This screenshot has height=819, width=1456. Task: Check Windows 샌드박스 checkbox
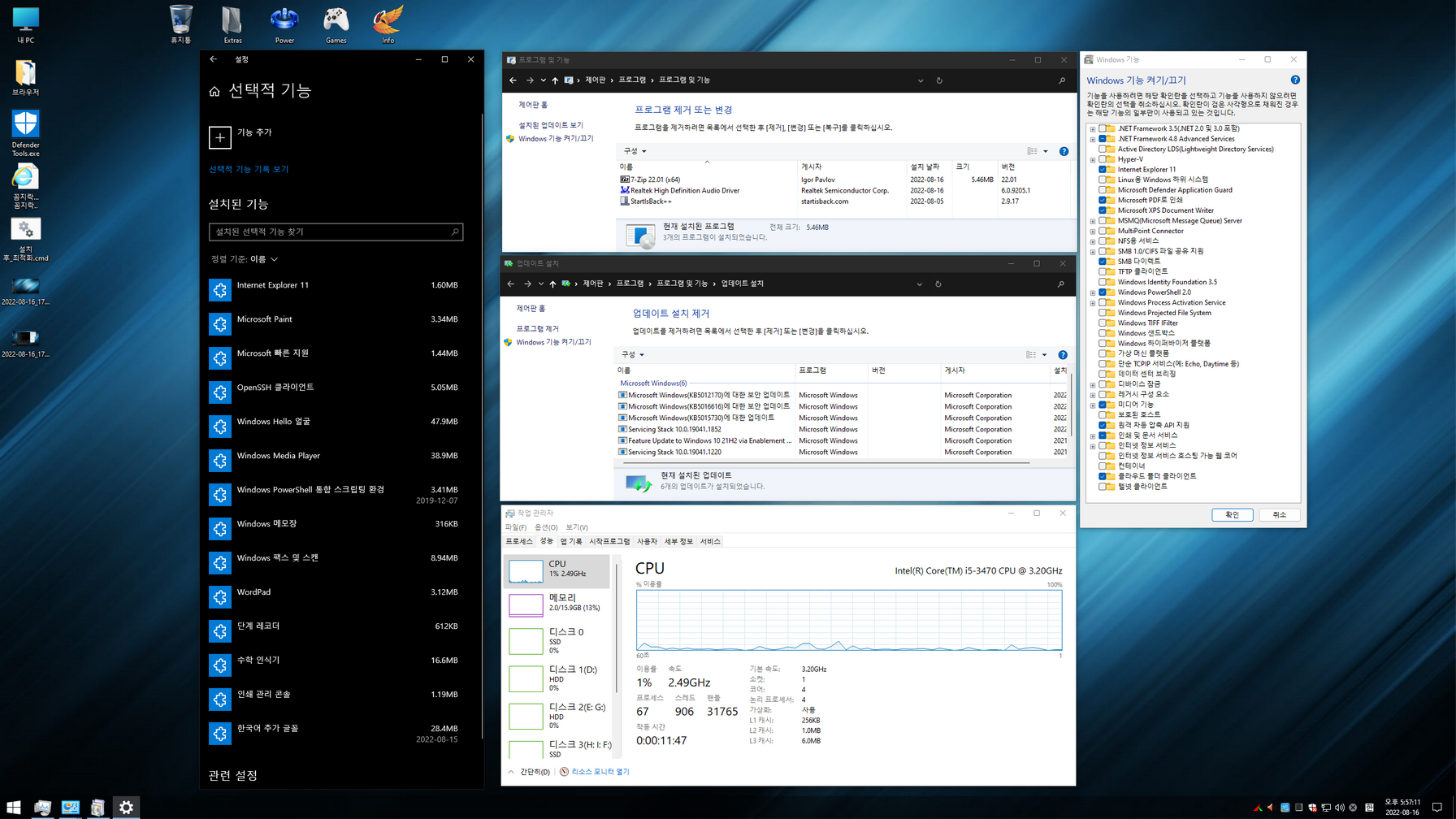point(1103,333)
